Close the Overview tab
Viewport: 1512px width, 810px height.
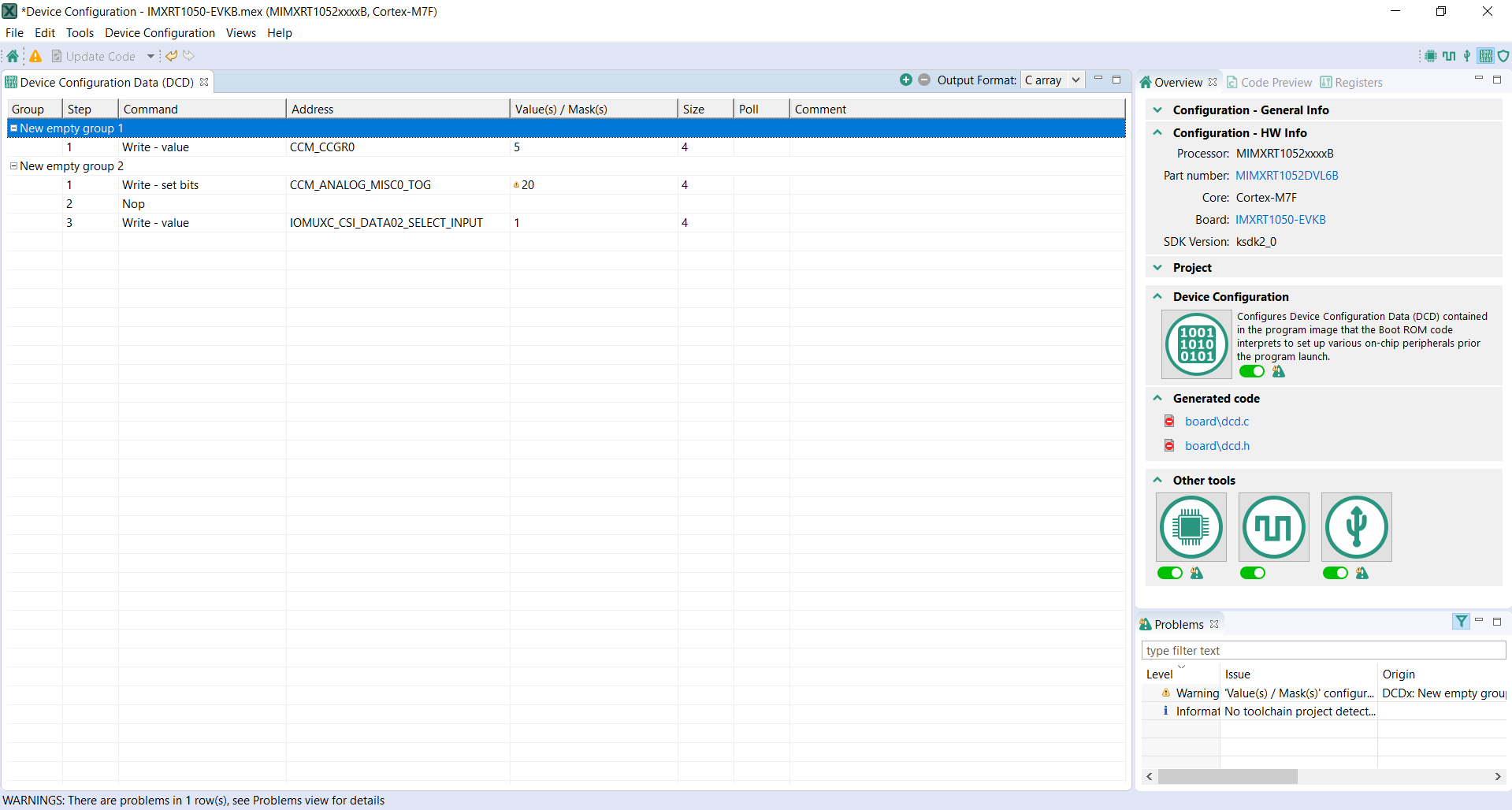point(1213,82)
